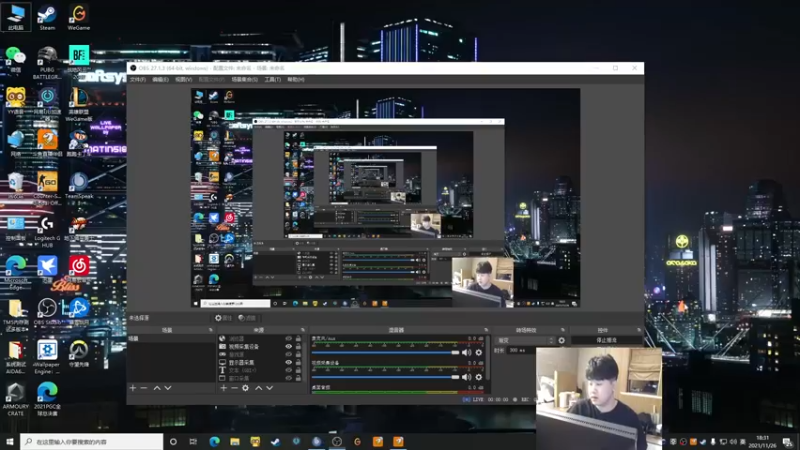Move source down with the sources down arrow
Screen dimensions: 800x450
(269, 388)
